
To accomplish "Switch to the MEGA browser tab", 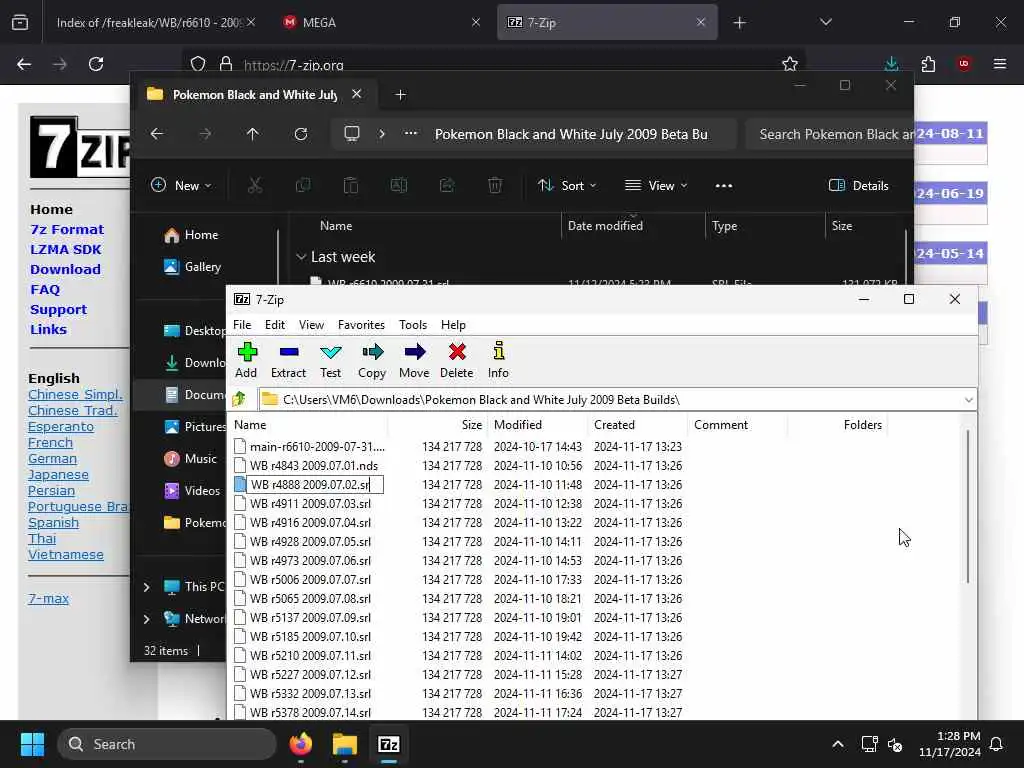I will point(381,23).
